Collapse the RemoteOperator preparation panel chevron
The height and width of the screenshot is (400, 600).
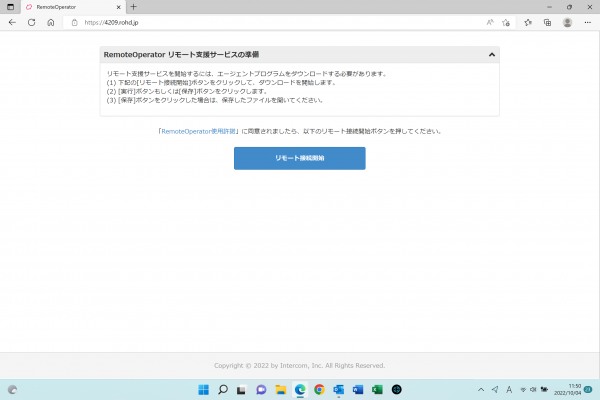point(492,55)
